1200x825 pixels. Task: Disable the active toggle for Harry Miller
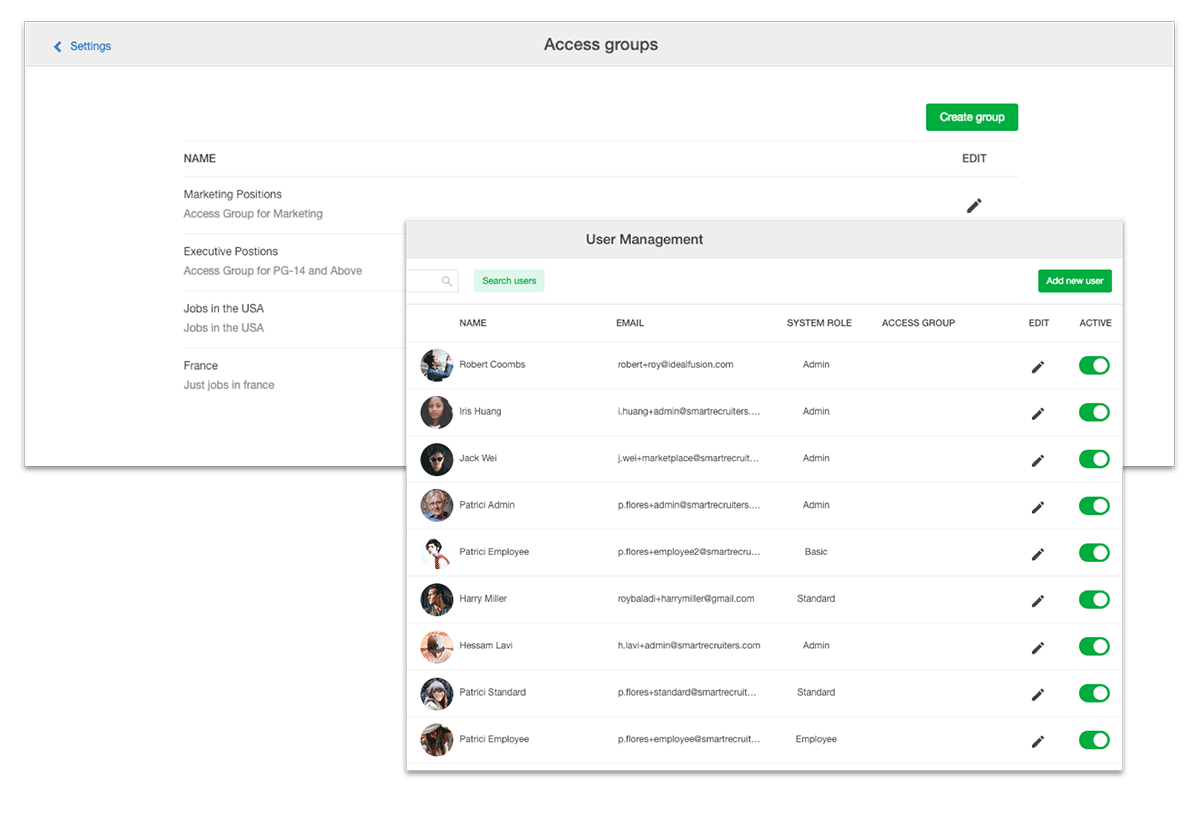coord(1094,600)
